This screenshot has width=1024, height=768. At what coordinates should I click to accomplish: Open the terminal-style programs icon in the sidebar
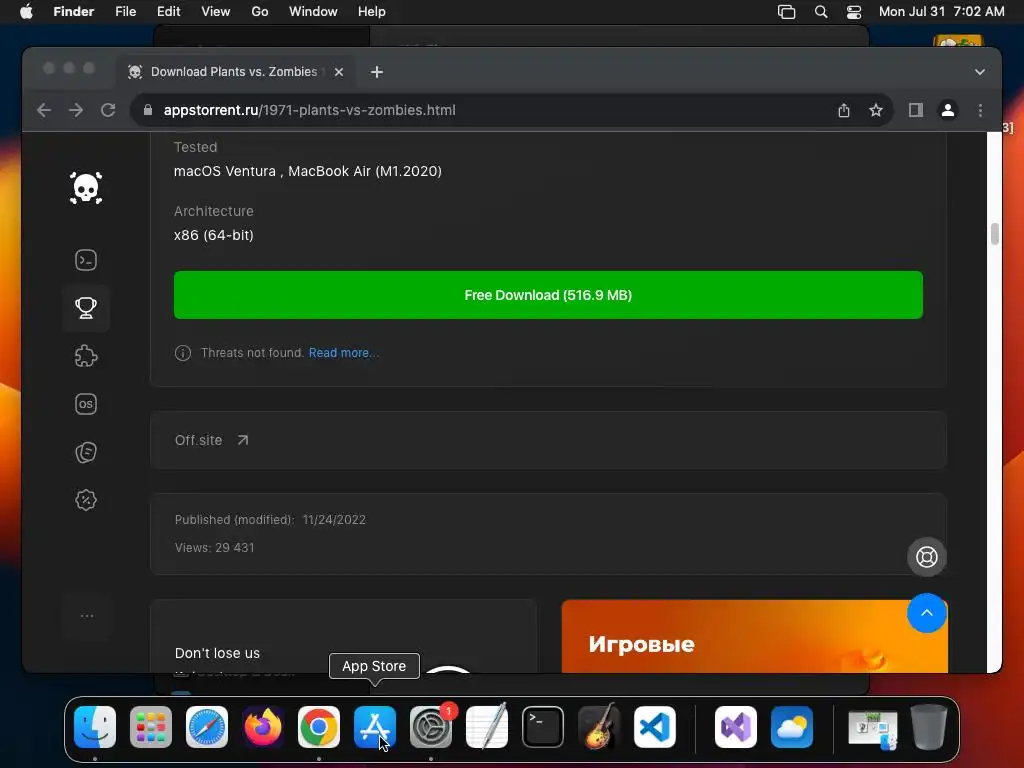click(x=86, y=260)
